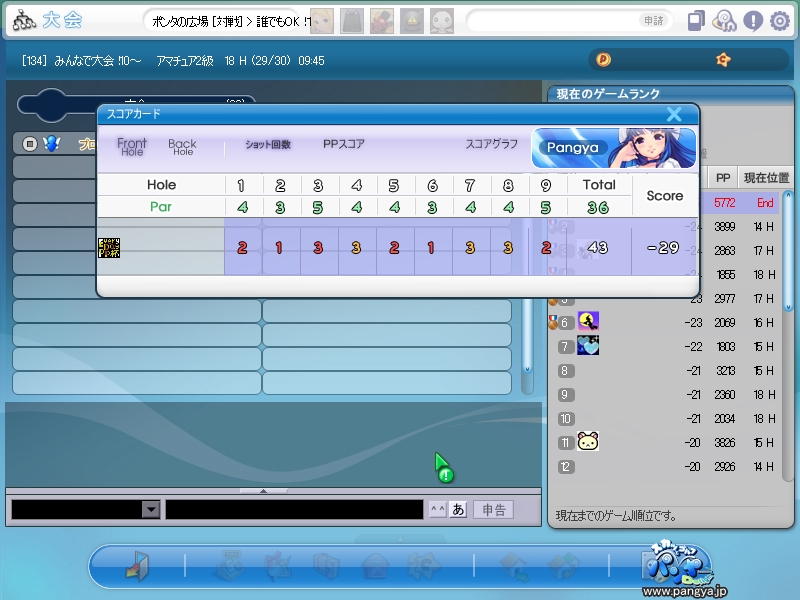Click the top row showing 5772 End
800x600 pixels.
tap(741, 203)
